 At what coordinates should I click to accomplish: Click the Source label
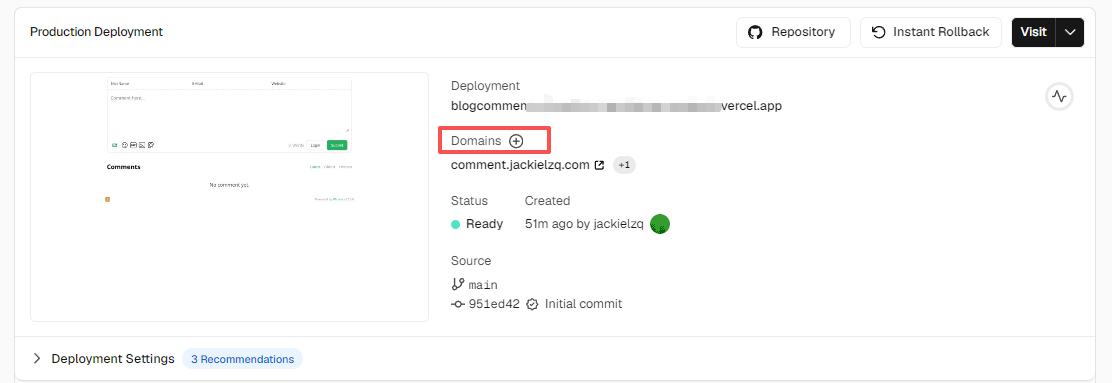click(x=471, y=261)
